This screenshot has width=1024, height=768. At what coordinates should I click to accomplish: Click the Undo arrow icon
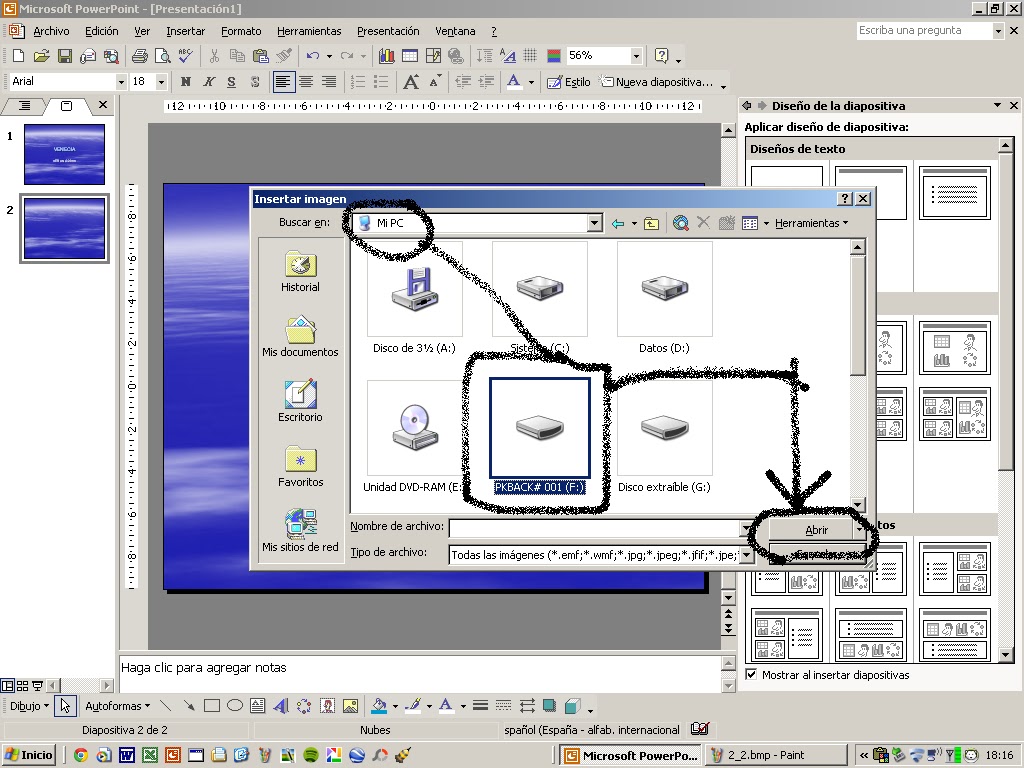click(313, 56)
